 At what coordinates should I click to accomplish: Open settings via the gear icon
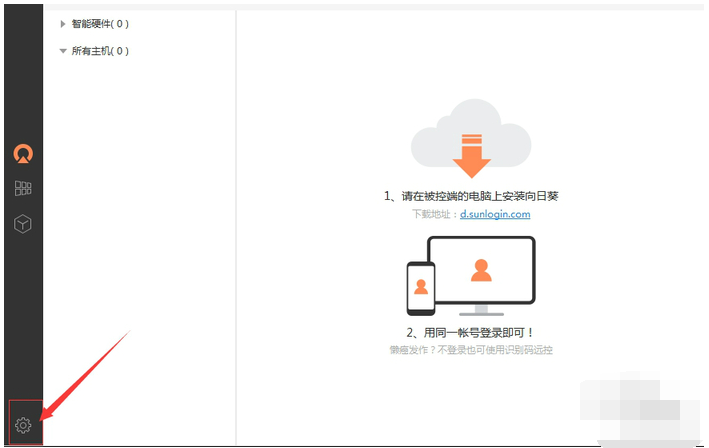tap(23, 425)
